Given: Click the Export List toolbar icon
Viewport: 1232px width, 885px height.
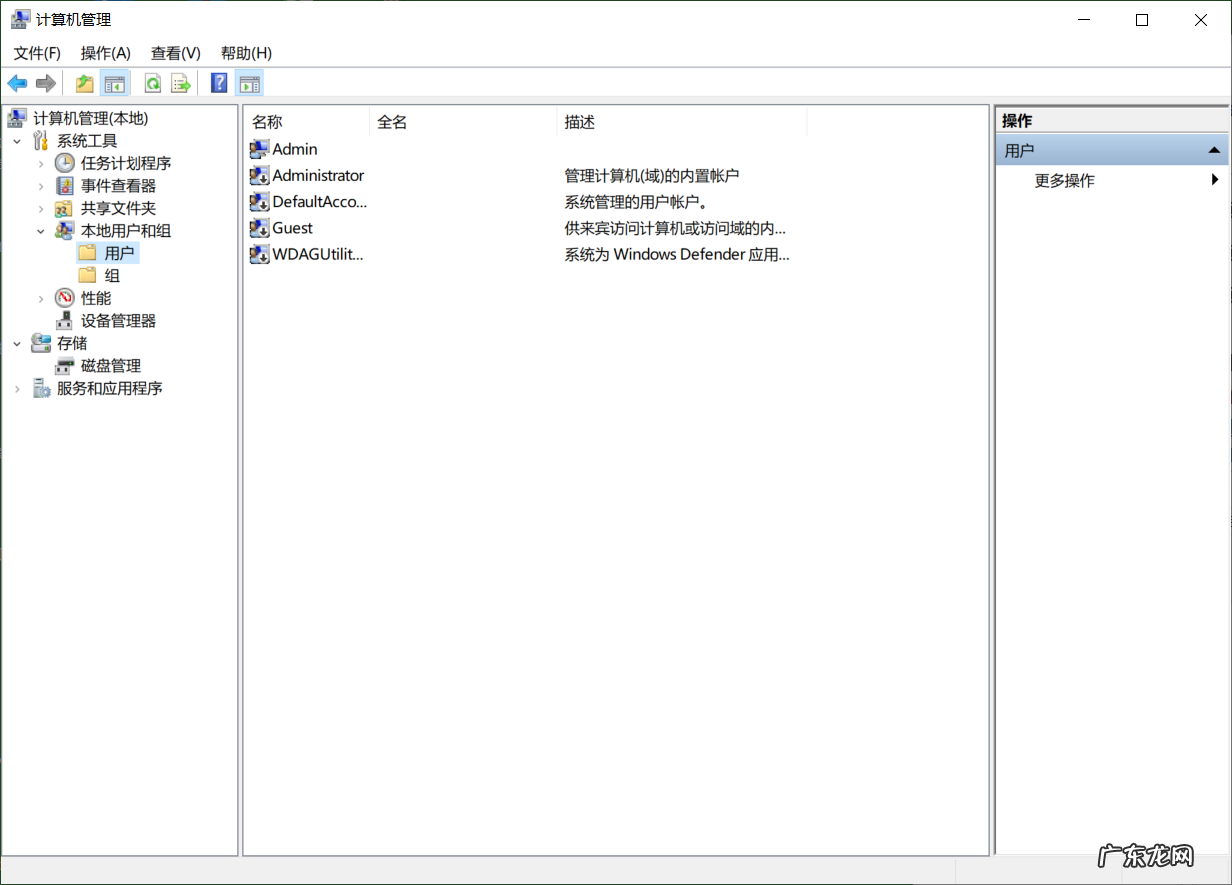Looking at the screenshot, I should [x=180, y=84].
